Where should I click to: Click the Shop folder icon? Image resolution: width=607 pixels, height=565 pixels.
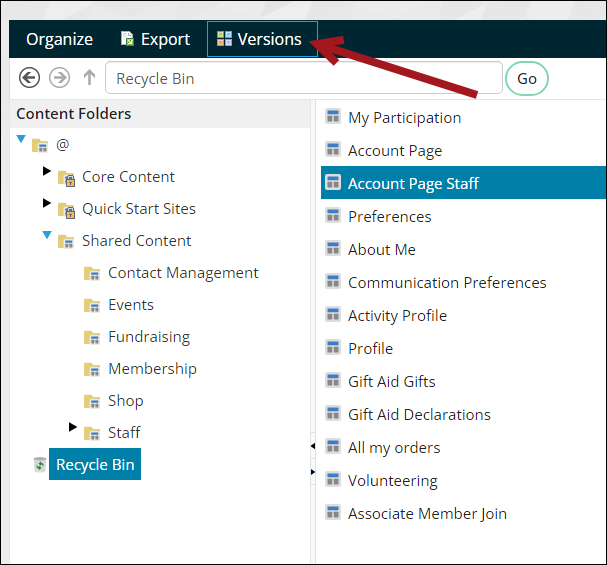coord(92,401)
